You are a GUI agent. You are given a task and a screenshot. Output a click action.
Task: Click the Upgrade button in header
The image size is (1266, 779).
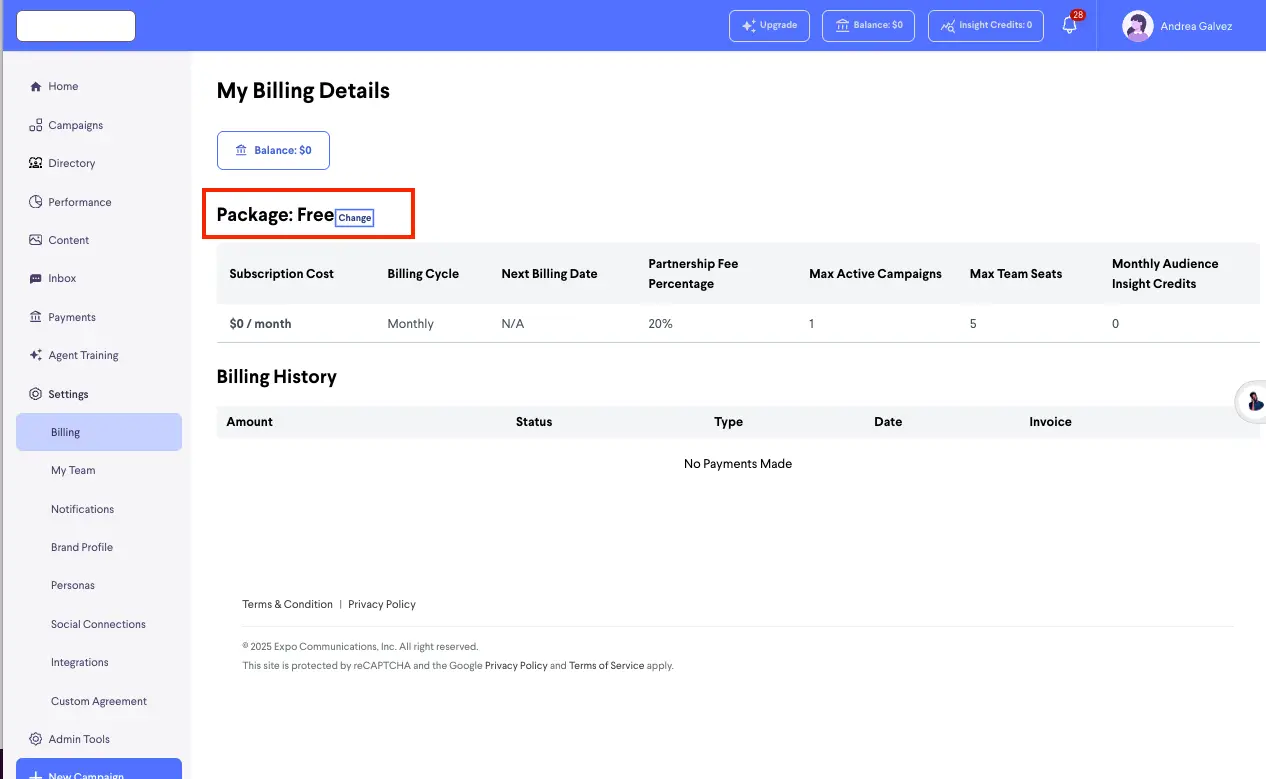(768, 26)
